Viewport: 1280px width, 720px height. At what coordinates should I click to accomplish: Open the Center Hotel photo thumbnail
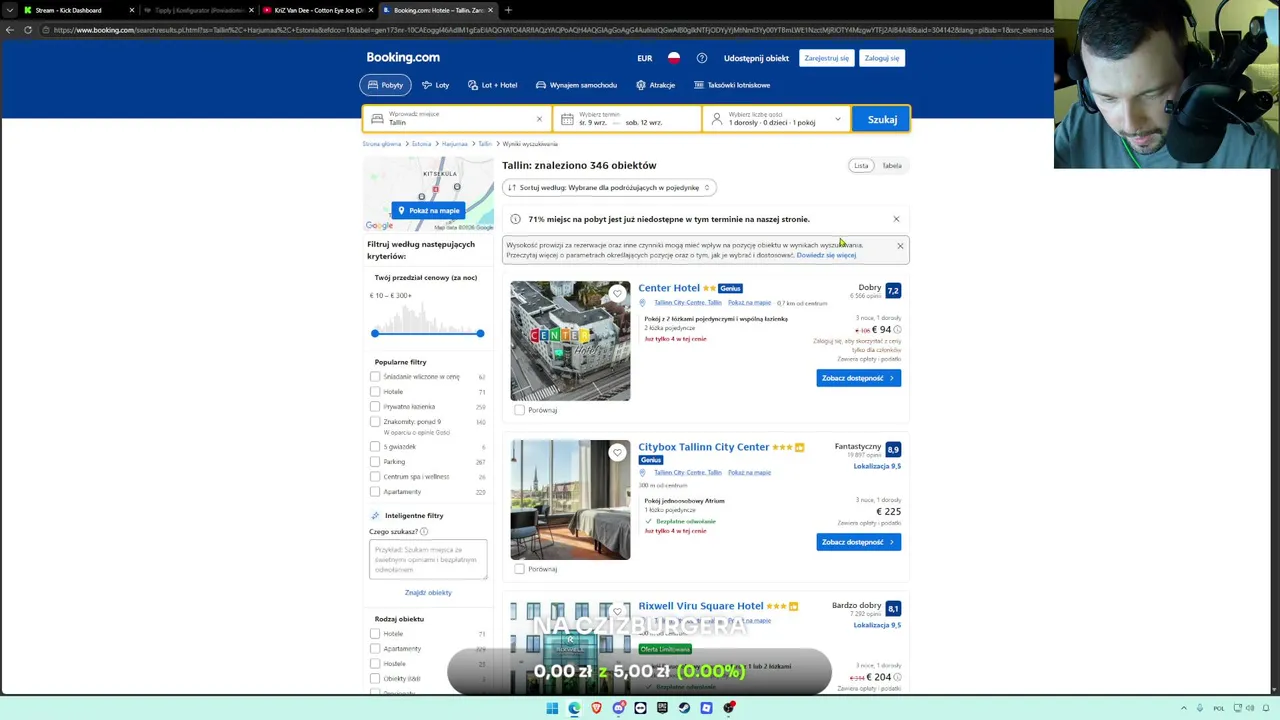point(570,341)
